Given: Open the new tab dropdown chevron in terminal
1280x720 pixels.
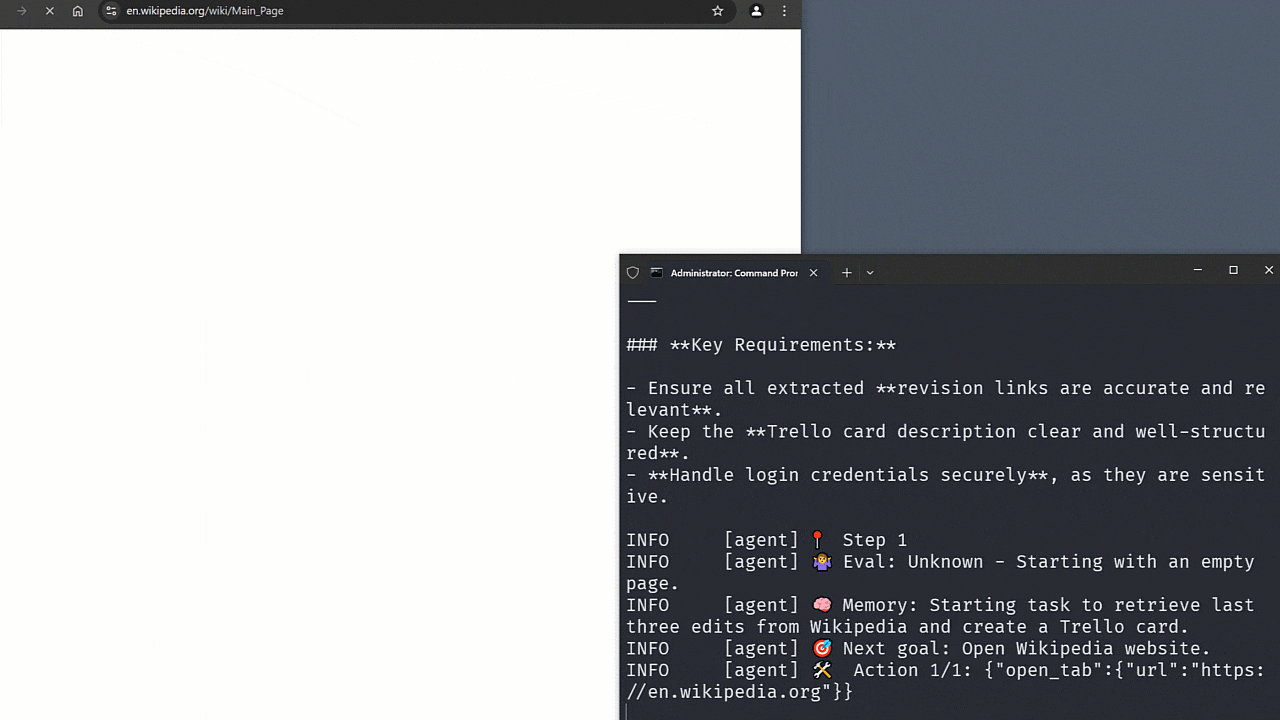Looking at the screenshot, I should click(870, 272).
